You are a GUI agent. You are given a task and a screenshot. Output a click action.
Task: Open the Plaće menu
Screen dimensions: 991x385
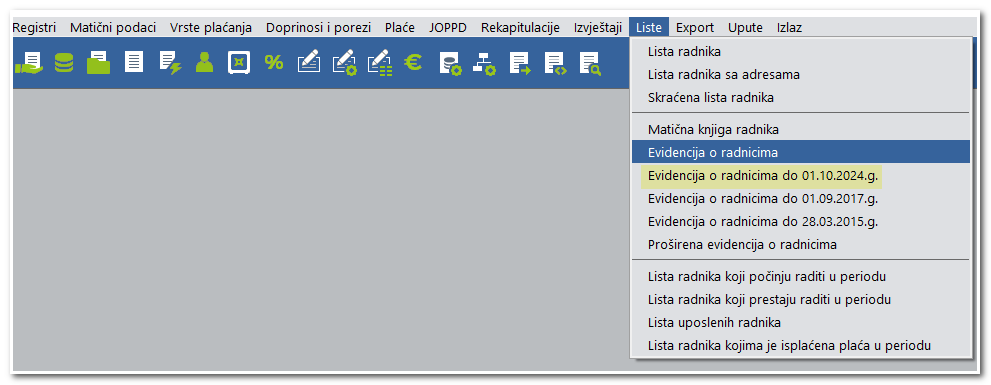coord(399,27)
